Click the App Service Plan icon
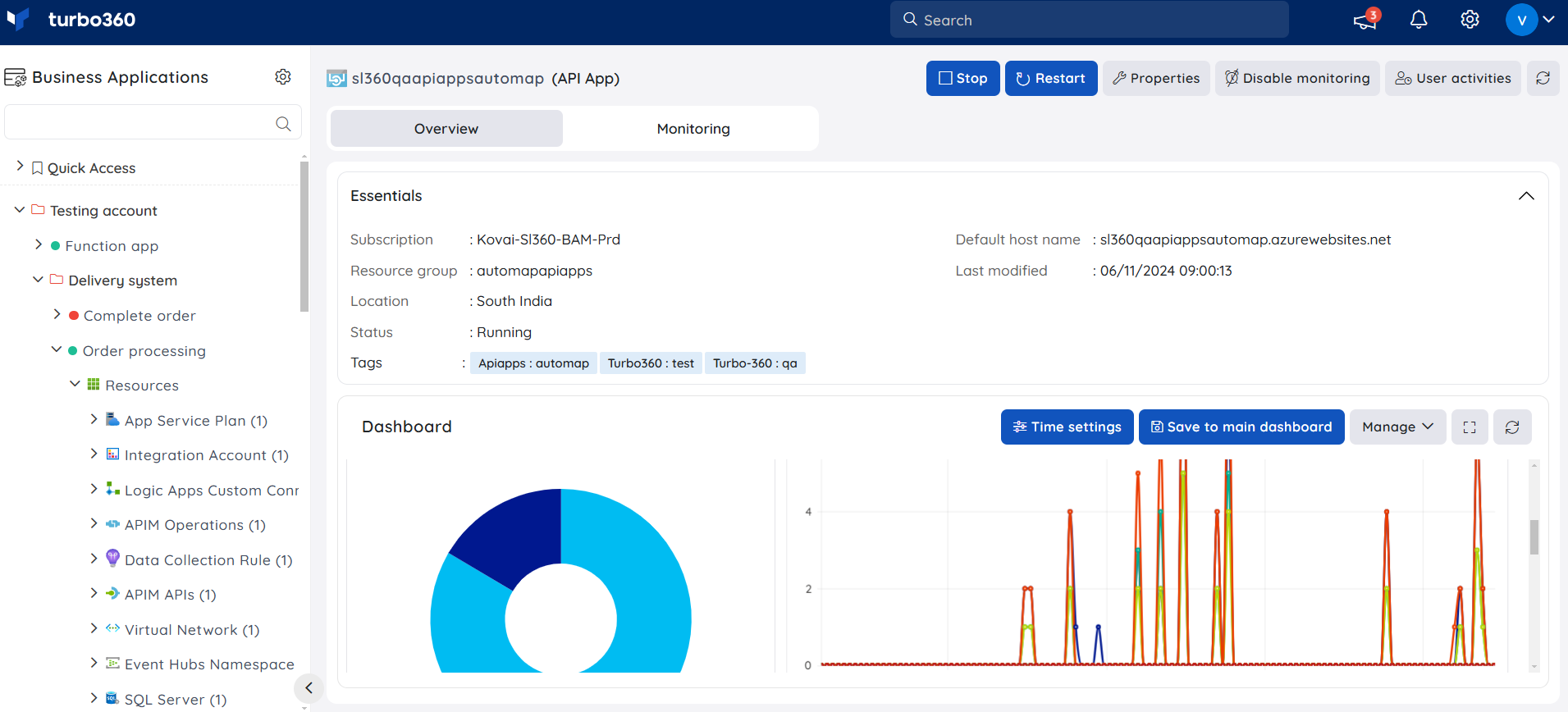1568x712 pixels. (x=112, y=419)
